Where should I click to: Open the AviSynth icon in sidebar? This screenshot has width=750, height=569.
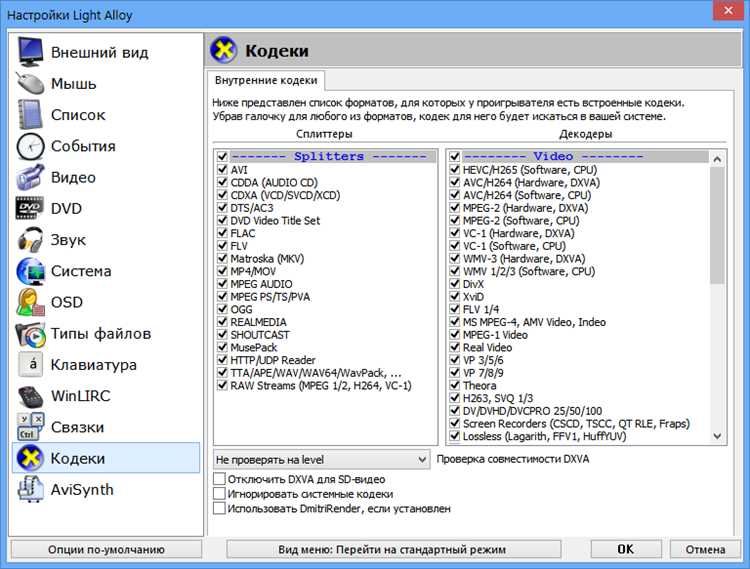30,489
